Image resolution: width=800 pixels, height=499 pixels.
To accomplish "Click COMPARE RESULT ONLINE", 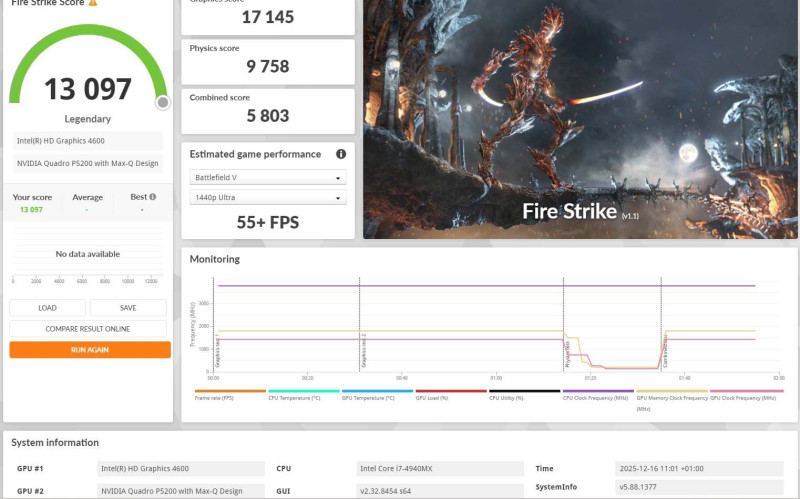I will 88,329.
